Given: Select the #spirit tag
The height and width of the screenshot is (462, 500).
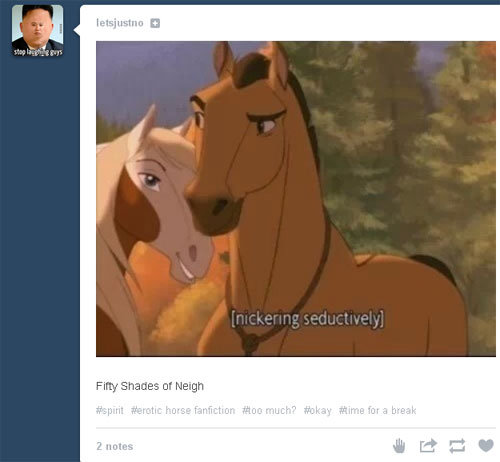Looking at the screenshot, I should pyautogui.click(x=110, y=410).
